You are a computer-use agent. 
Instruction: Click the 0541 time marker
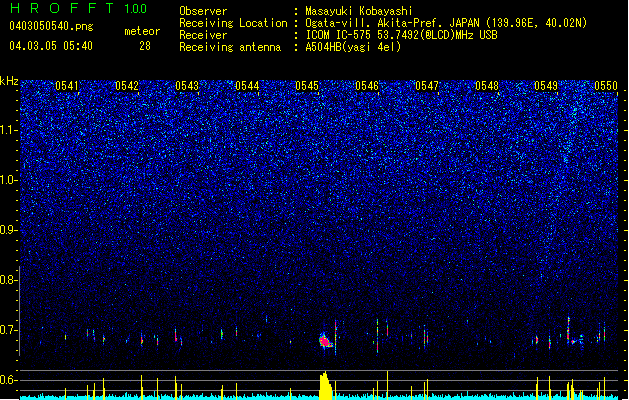click(67, 86)
